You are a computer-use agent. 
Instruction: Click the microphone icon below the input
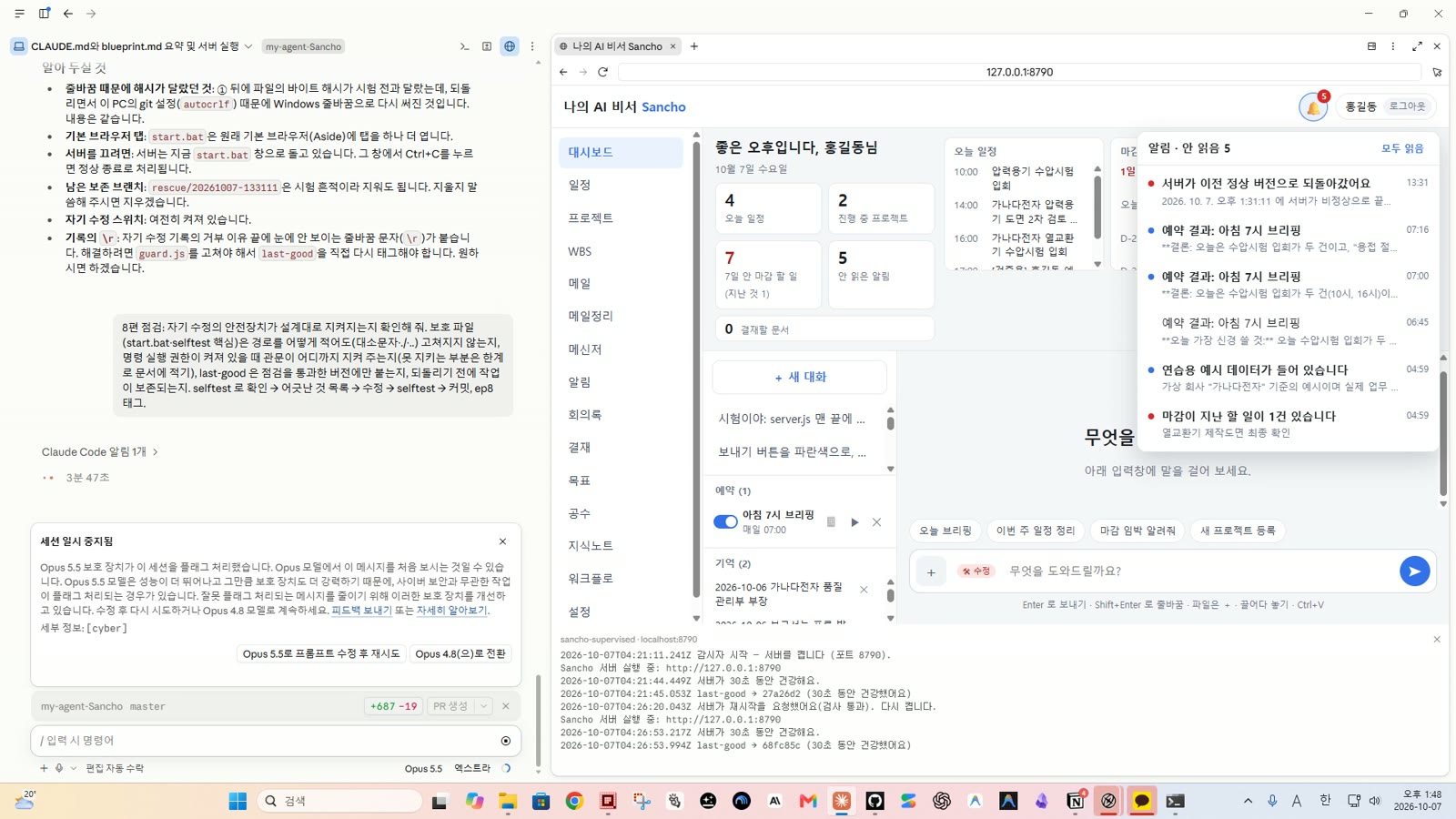pyautogui.click(x=59, y=768)
